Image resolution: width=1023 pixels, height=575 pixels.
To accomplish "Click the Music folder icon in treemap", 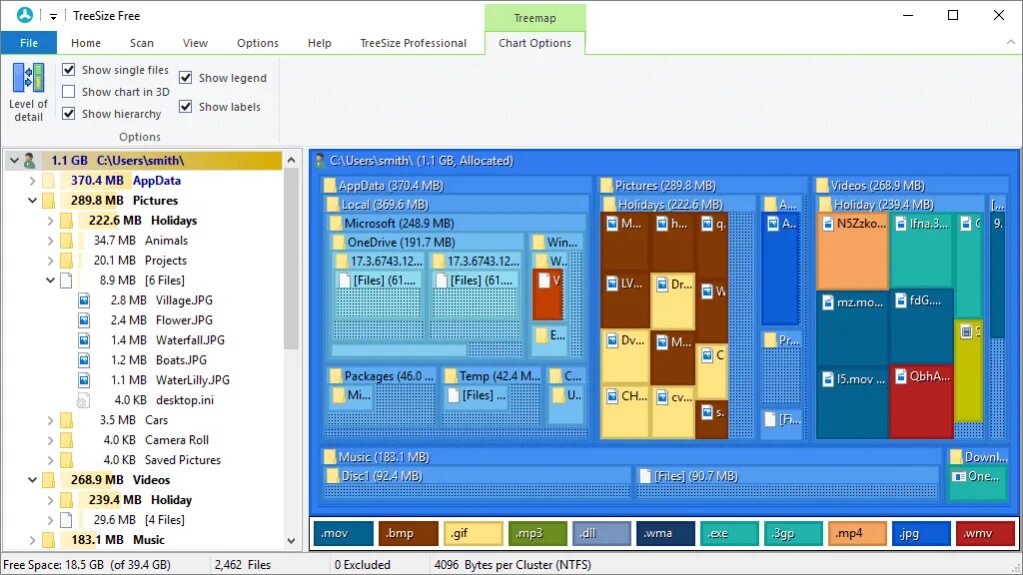I will (329, 457).
